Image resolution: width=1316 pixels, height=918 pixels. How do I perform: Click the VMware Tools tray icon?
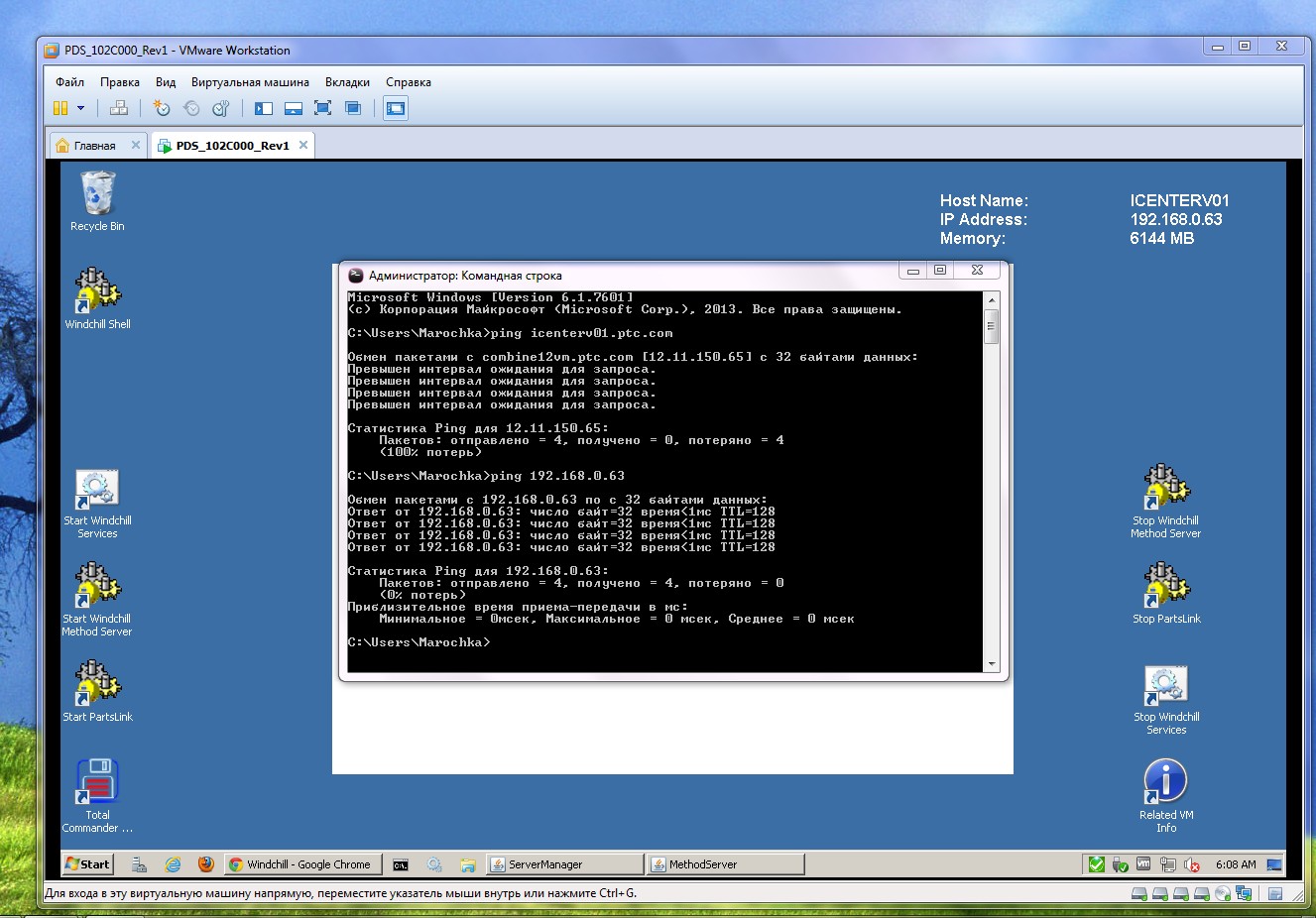point(1143,864)
